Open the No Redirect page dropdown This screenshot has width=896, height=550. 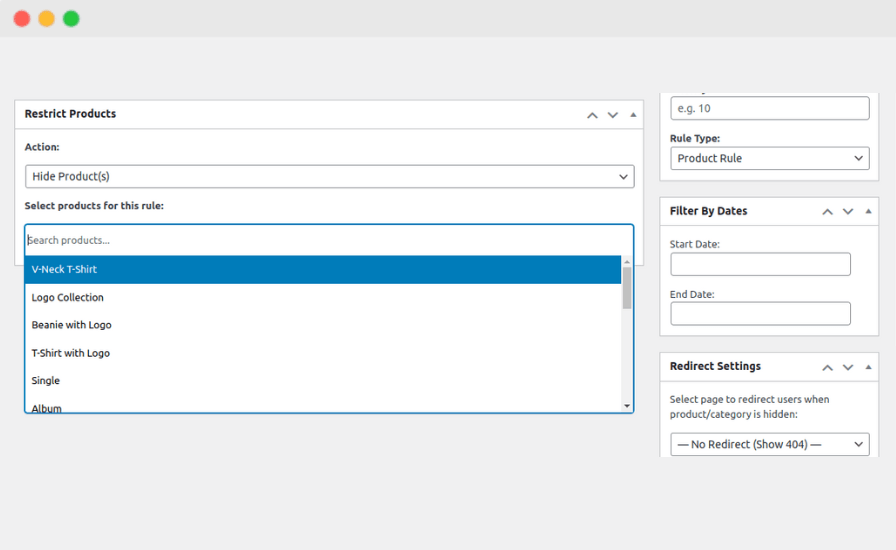pyautogui.click(x=769, y=444)
